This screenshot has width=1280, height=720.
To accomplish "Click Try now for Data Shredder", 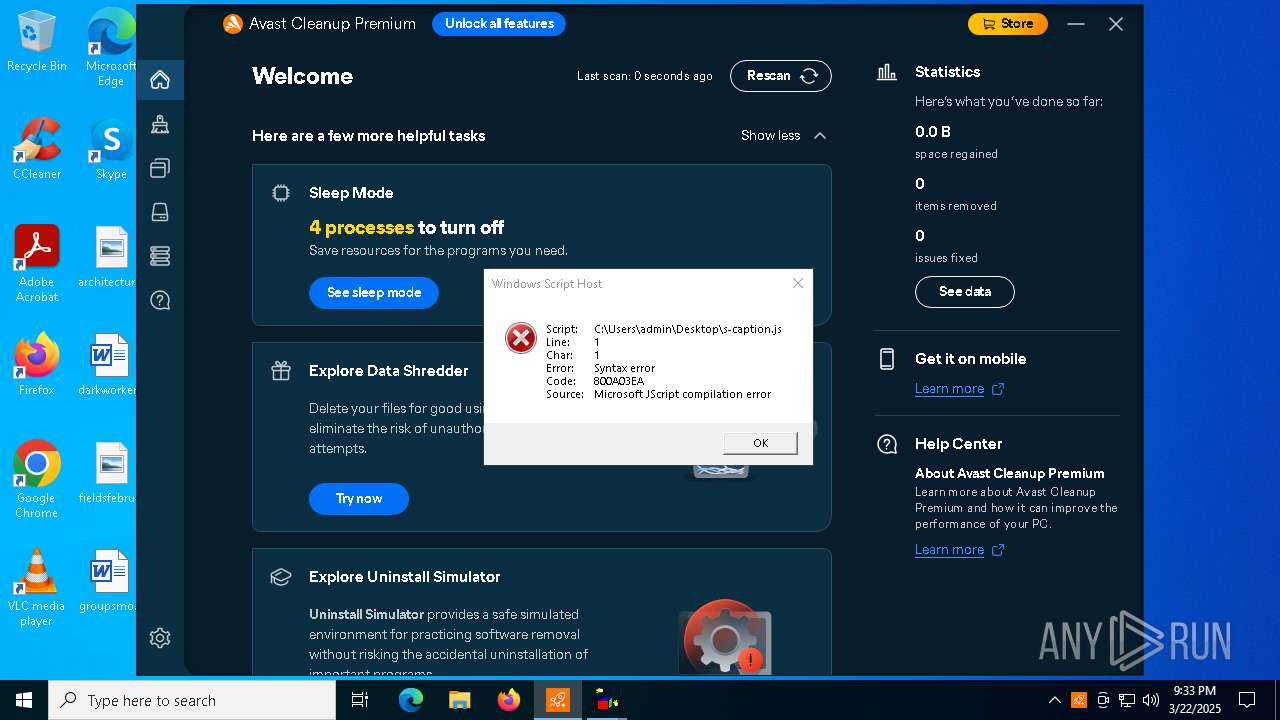I will pos(359,499).
